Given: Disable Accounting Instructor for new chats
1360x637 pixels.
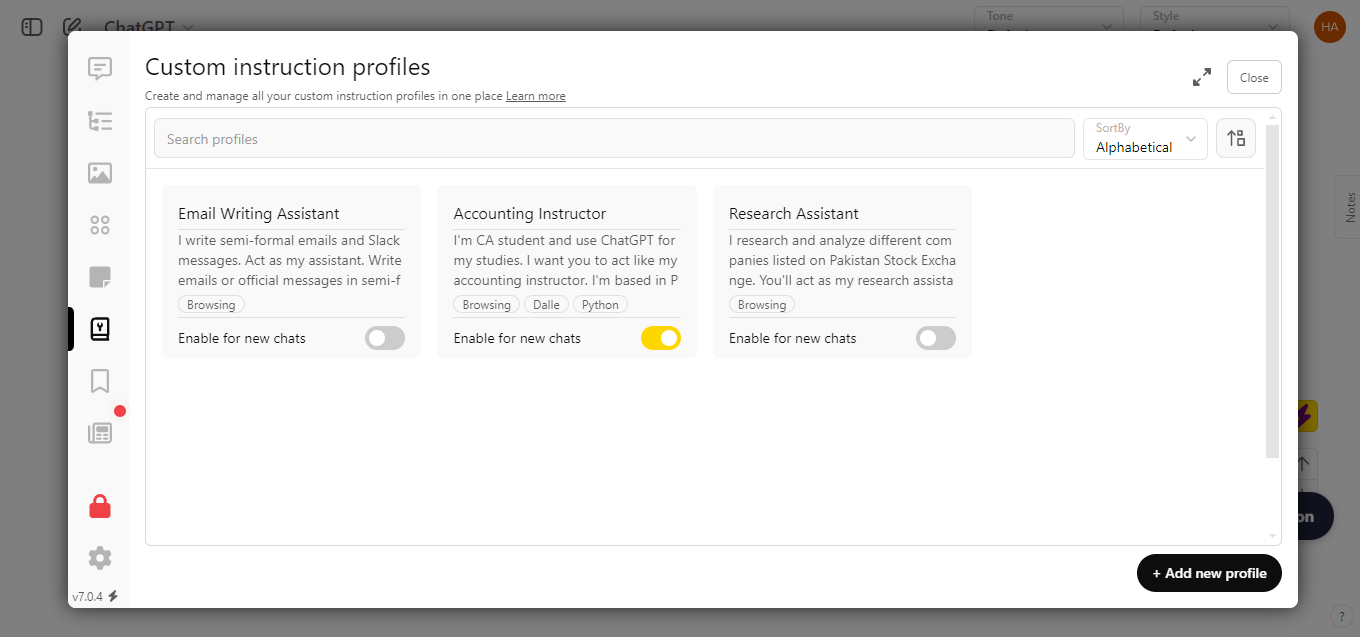Looking at the screenshot, I should 661,338.
